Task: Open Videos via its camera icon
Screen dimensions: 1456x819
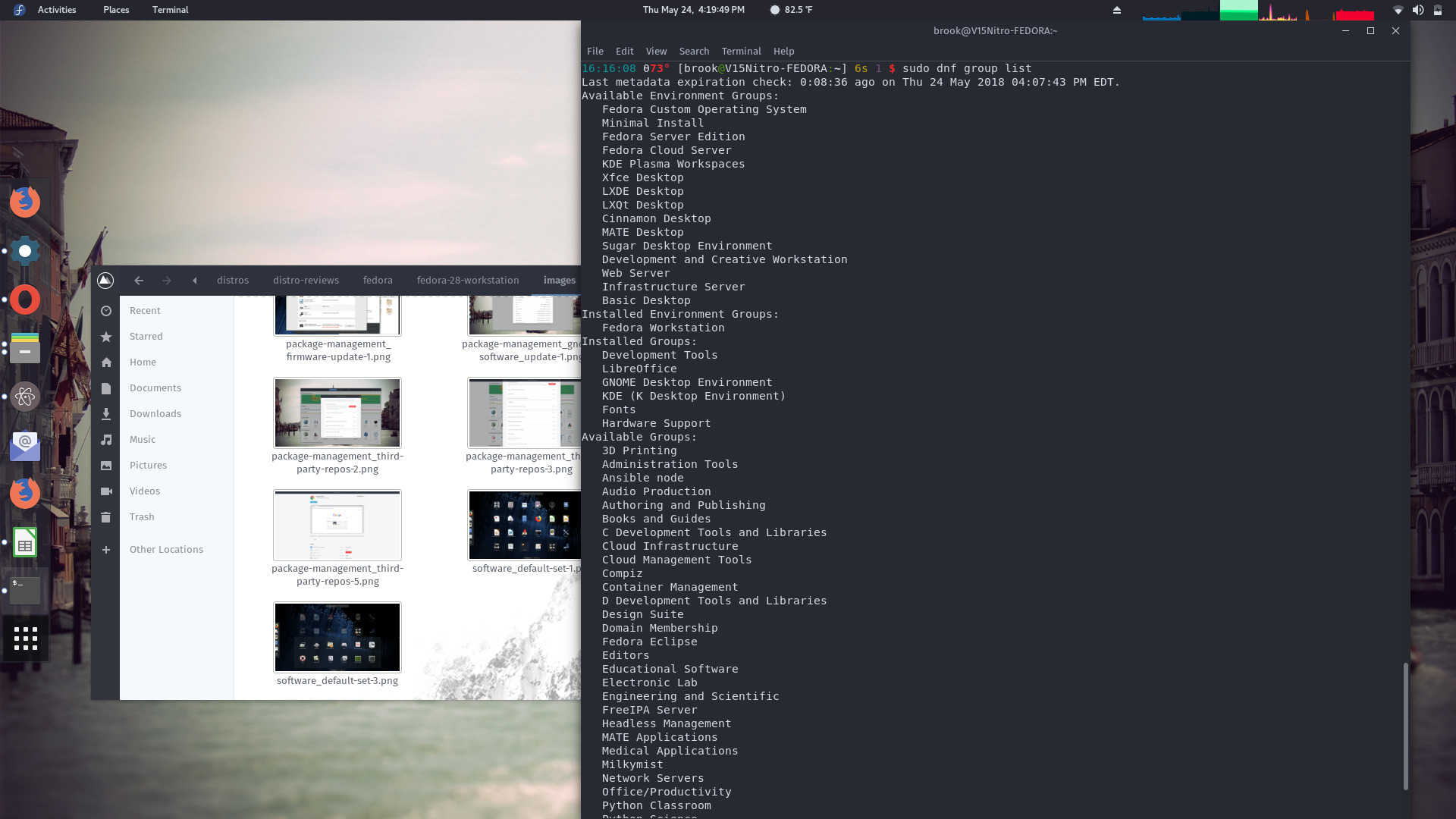Action: [106, 491]
